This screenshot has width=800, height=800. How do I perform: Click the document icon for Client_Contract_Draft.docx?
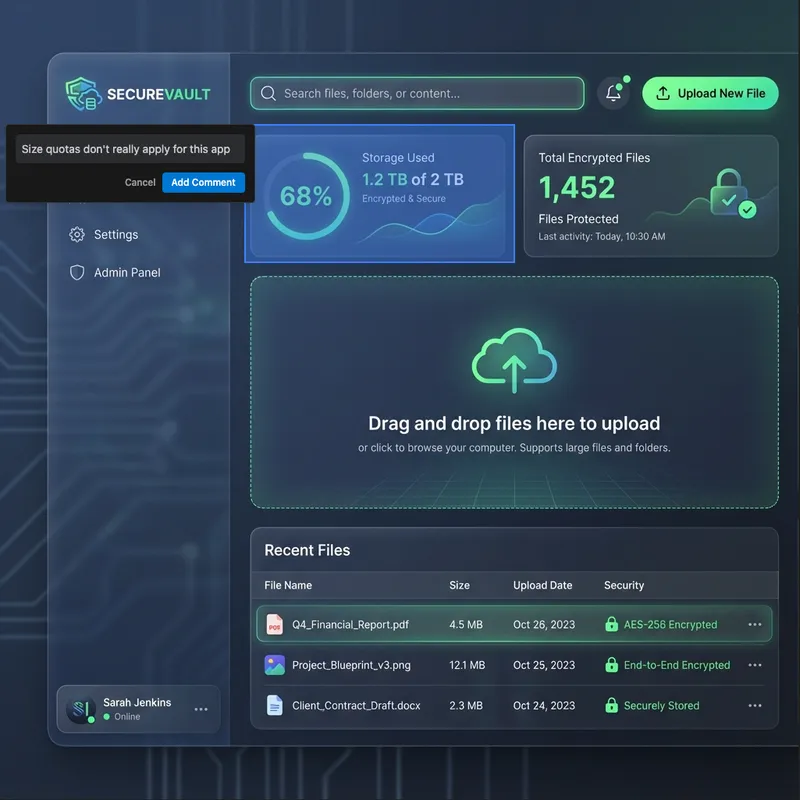[x=274, y=706]
